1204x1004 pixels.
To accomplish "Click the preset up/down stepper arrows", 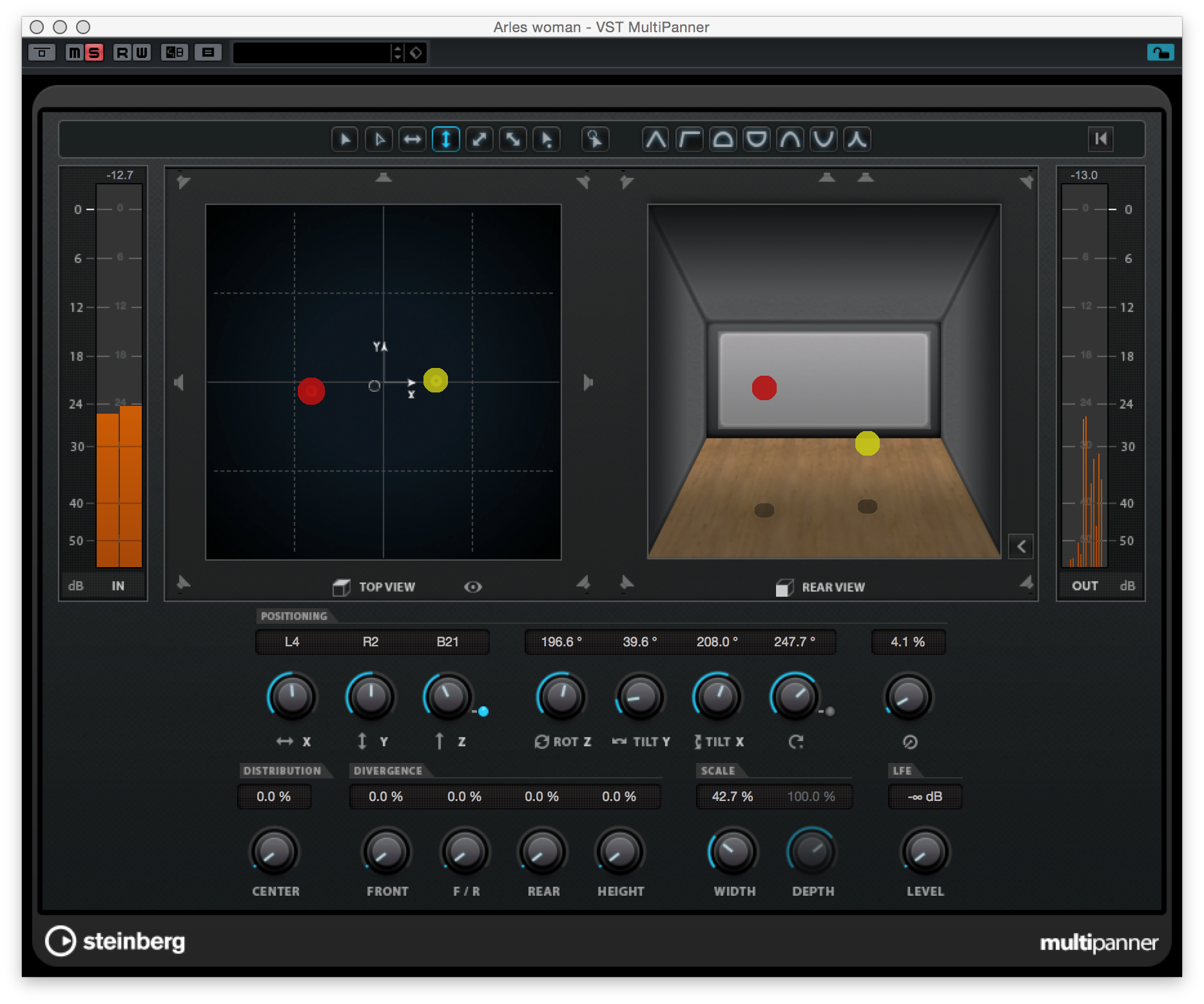I will tap(398, 53).
